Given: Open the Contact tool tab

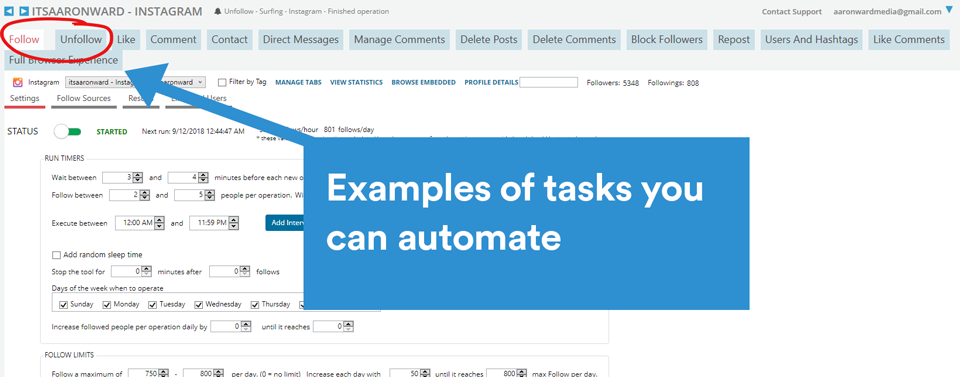Looking at the screenshot, I should point(230,39).
